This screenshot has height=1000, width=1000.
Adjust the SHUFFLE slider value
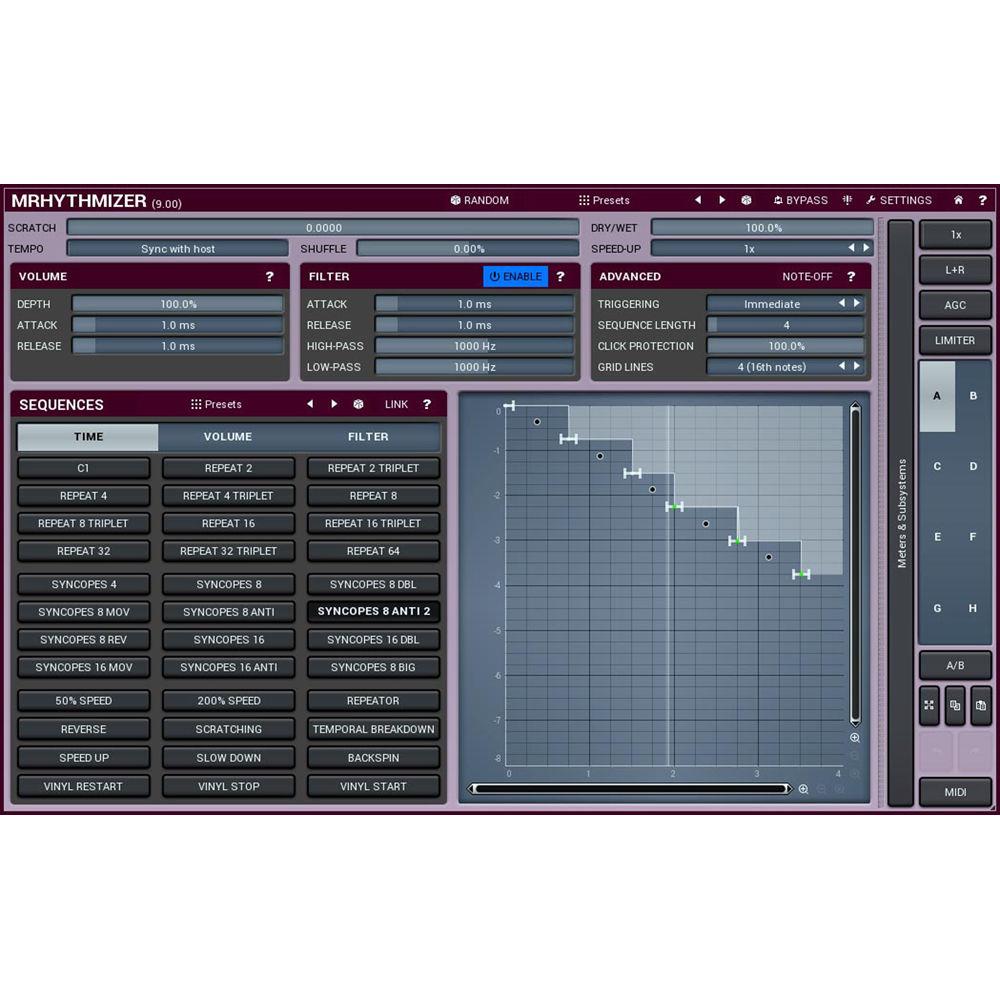pos(467,248)
